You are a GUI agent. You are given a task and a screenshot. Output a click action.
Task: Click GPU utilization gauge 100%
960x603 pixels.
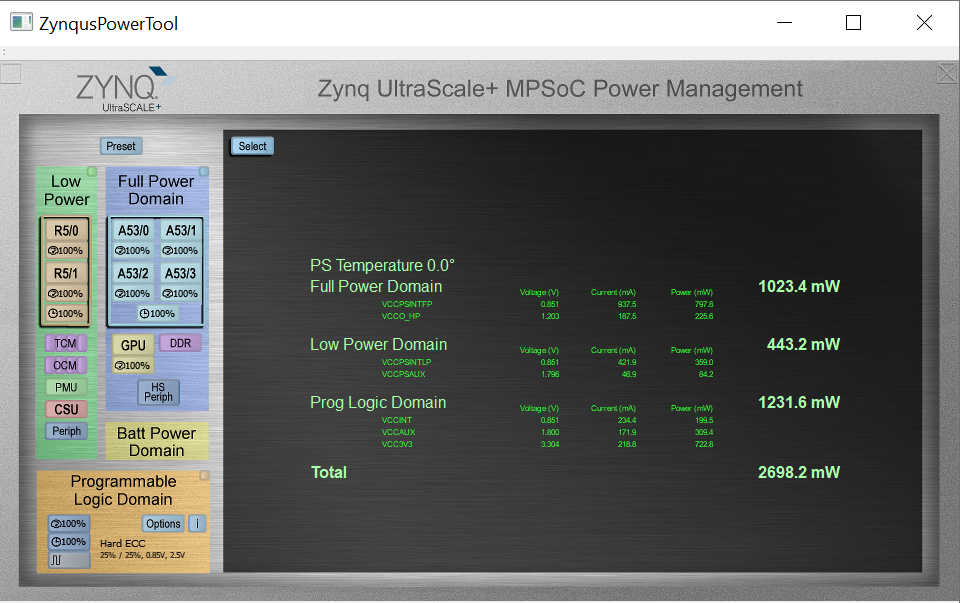point(133,365)
